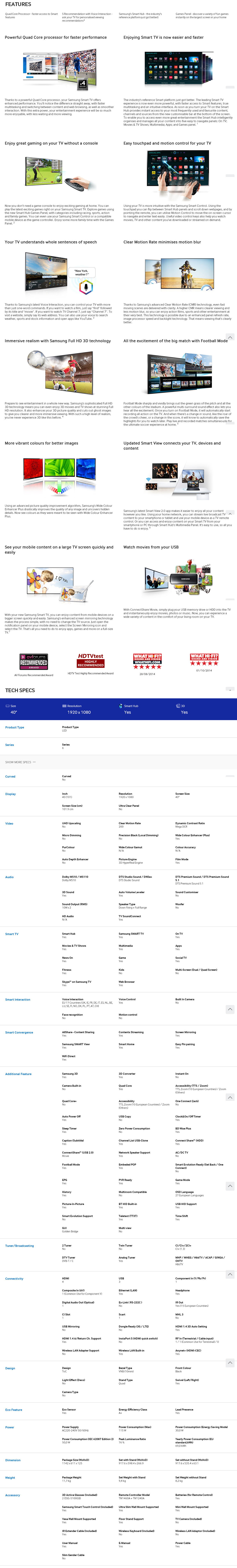Open the Quad Core processor feature image

[x=59, y=70]
